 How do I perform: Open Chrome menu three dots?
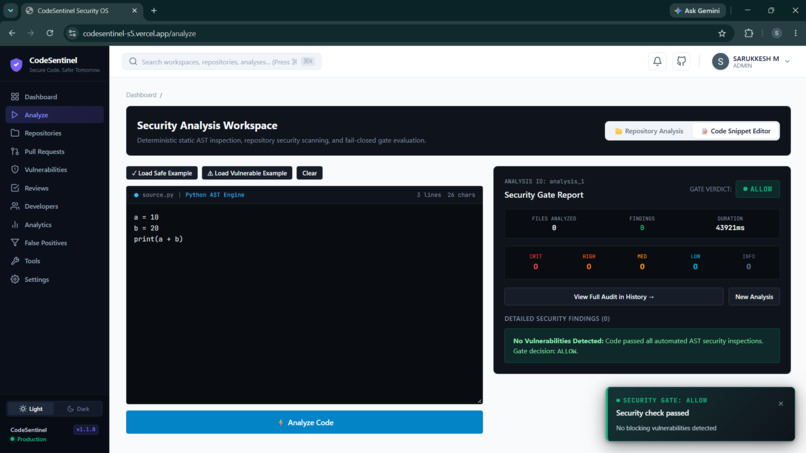point(795,33)
